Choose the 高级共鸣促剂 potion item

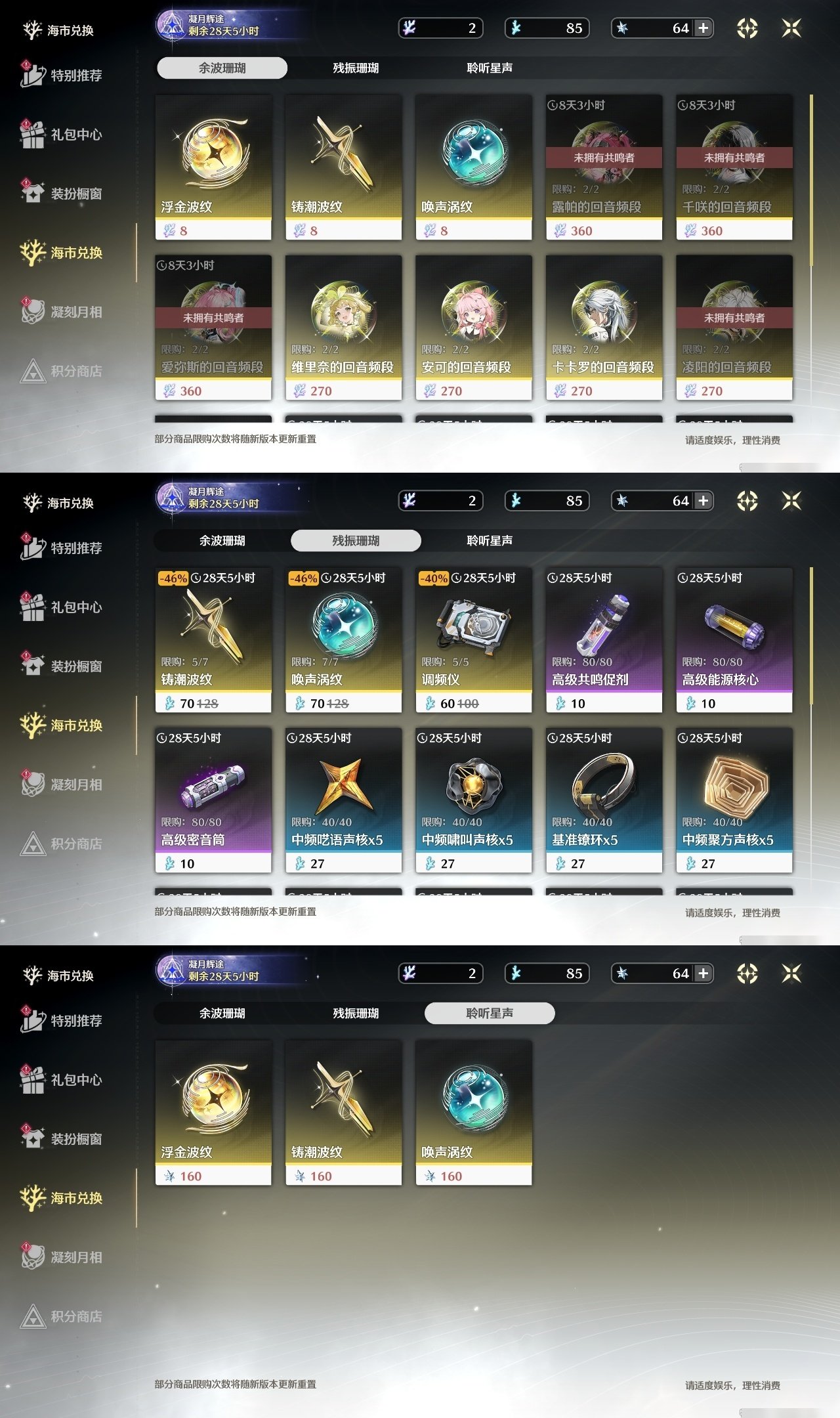pyautogui.click(x=604, y=640)
